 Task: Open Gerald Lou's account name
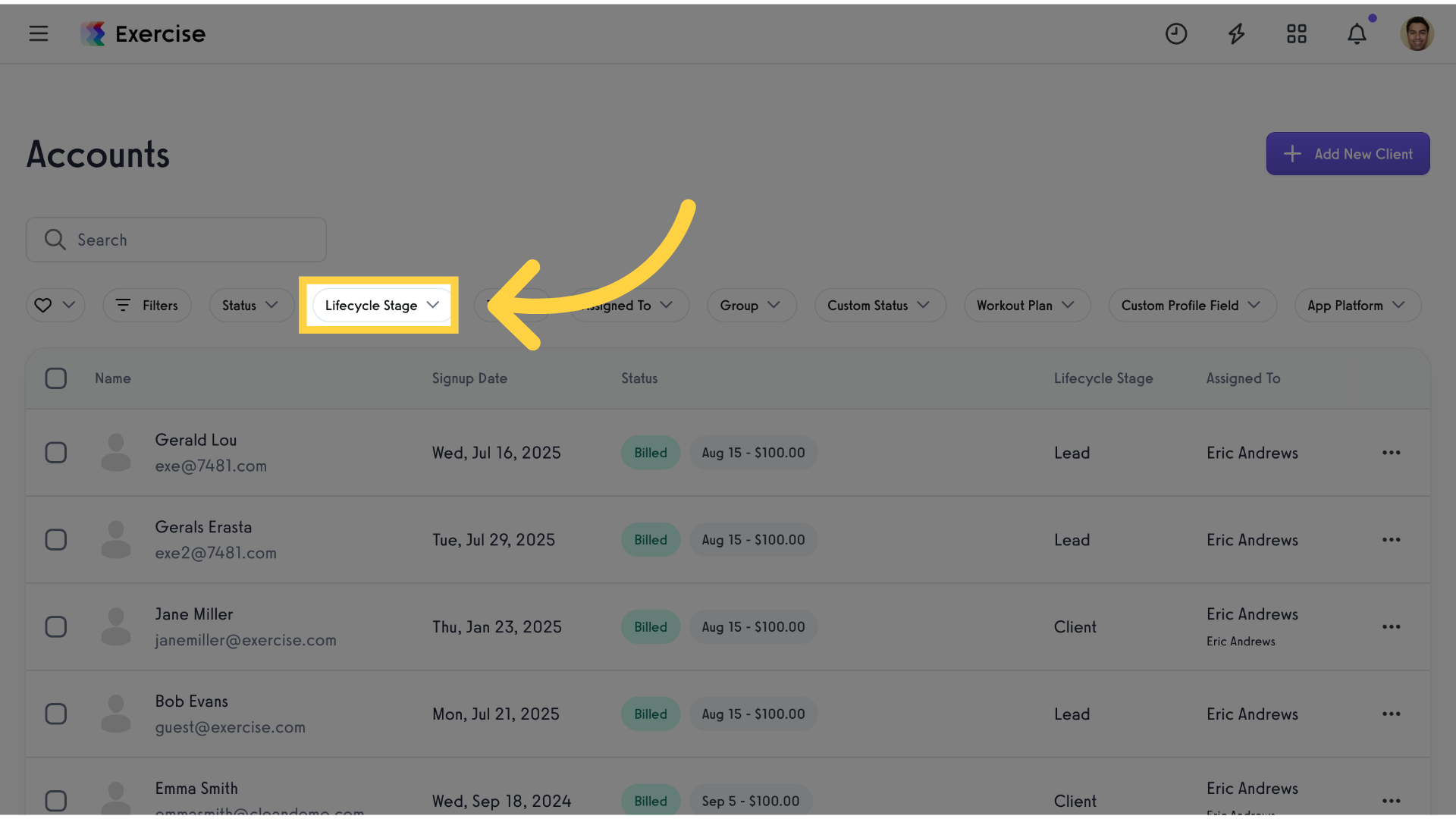tap(196, 440)
